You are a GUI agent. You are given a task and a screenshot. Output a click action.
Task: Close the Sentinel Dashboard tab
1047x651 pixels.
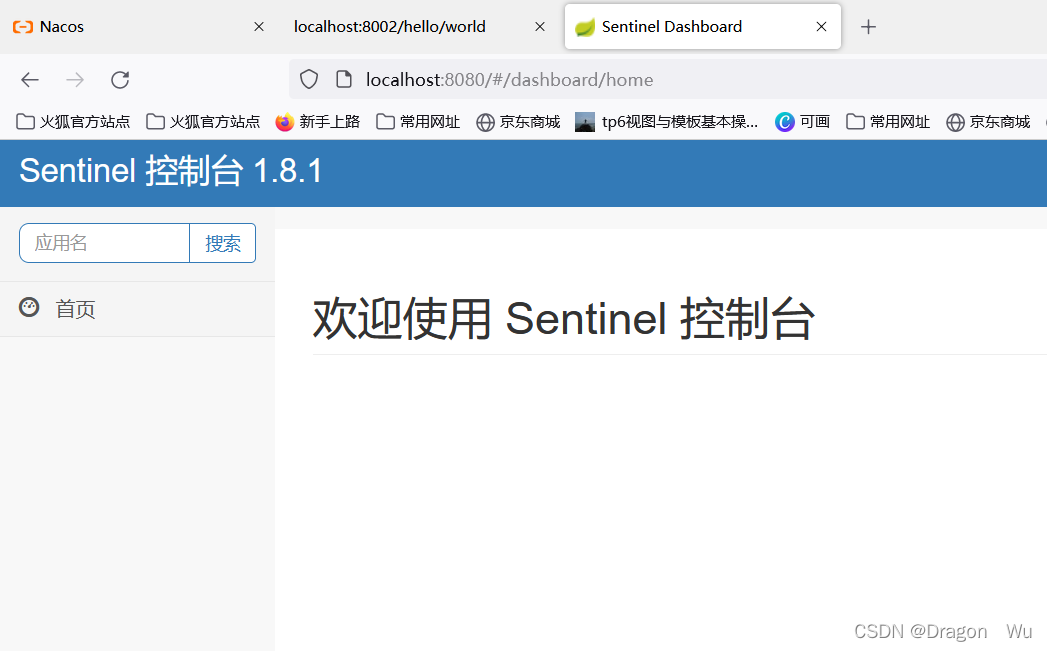[821, 27]
